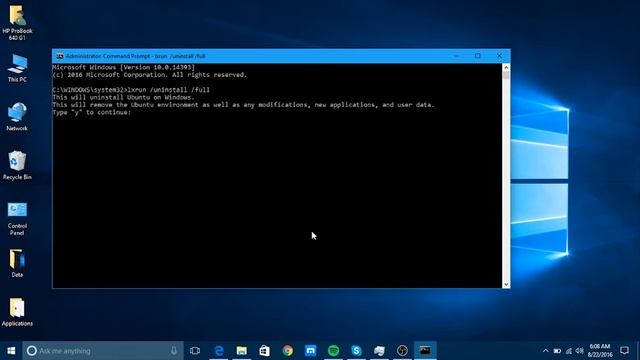The height and width of the screenshot is (360, 640).
Task: Open the taskbar clock and date
Action: pos(600,351)
